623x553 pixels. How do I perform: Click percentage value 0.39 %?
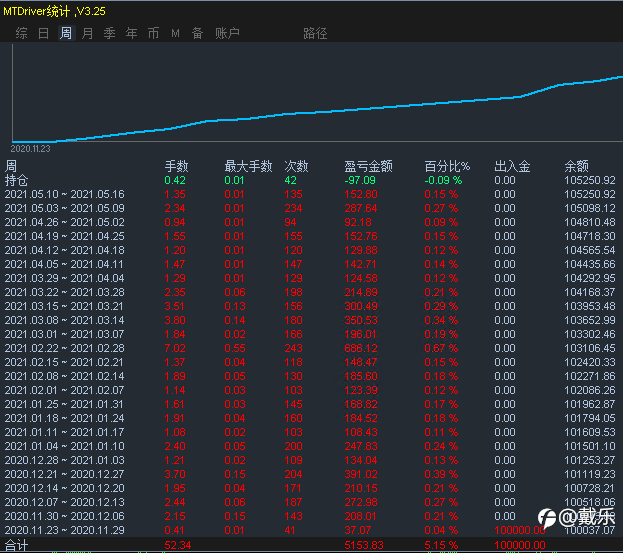[441, 474]
